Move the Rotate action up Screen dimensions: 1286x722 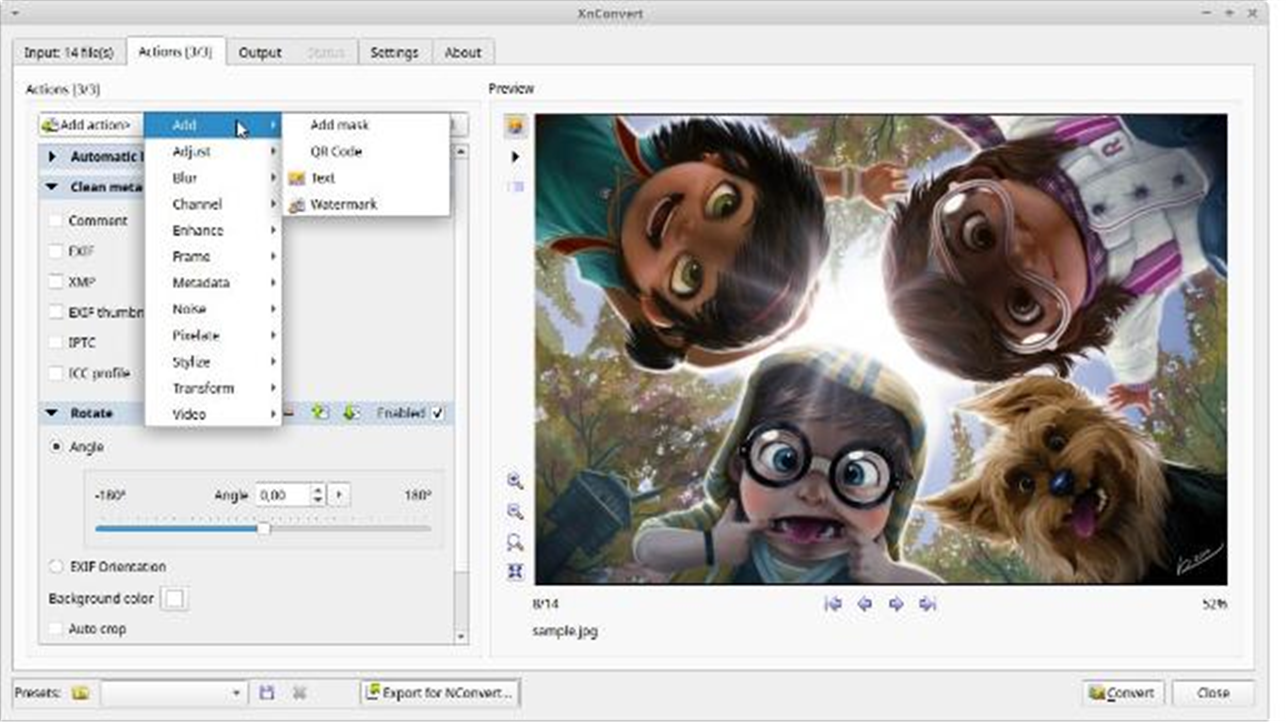(320, 412)
